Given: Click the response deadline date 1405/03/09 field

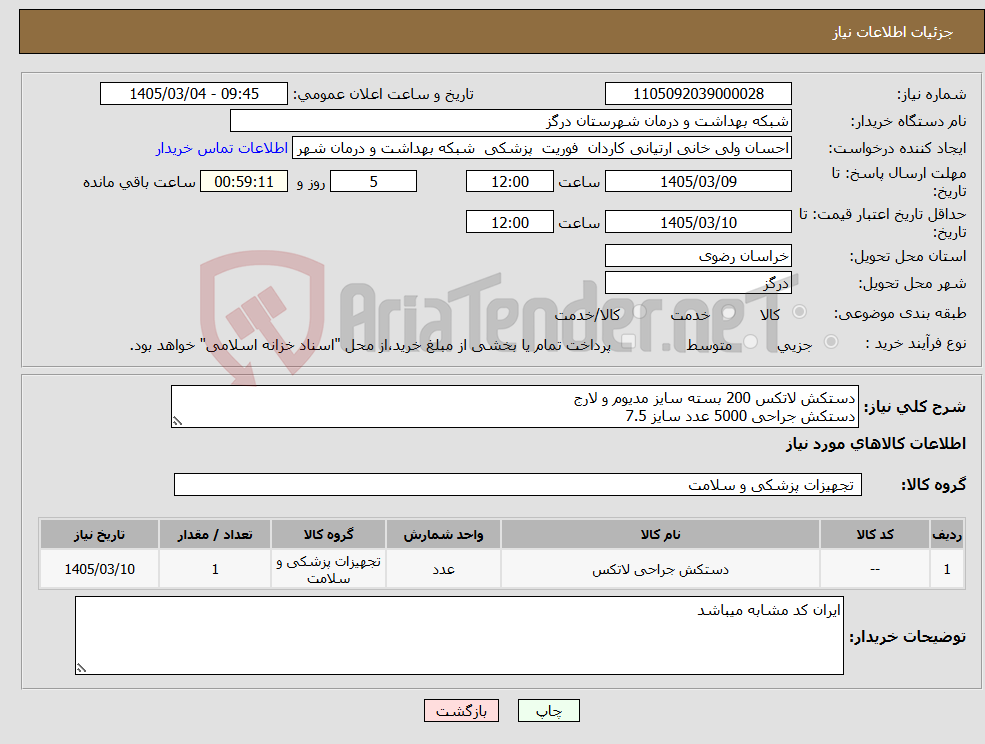Looking at the screenshot, I should coord(698,182).
